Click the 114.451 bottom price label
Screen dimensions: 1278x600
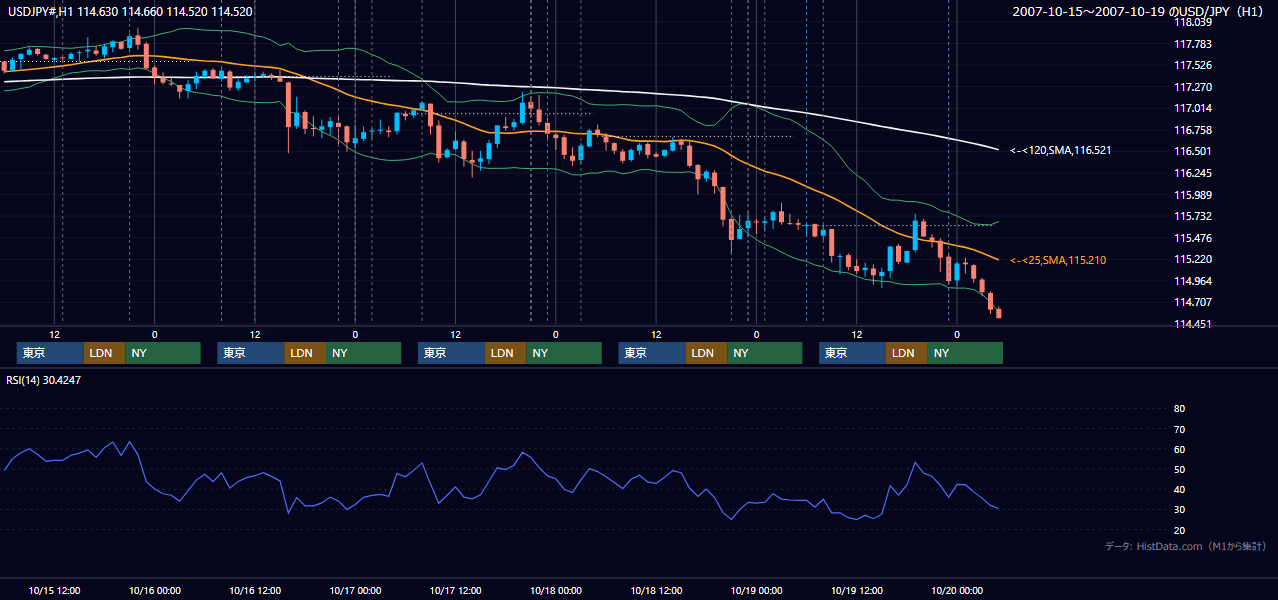(1192, 324)
